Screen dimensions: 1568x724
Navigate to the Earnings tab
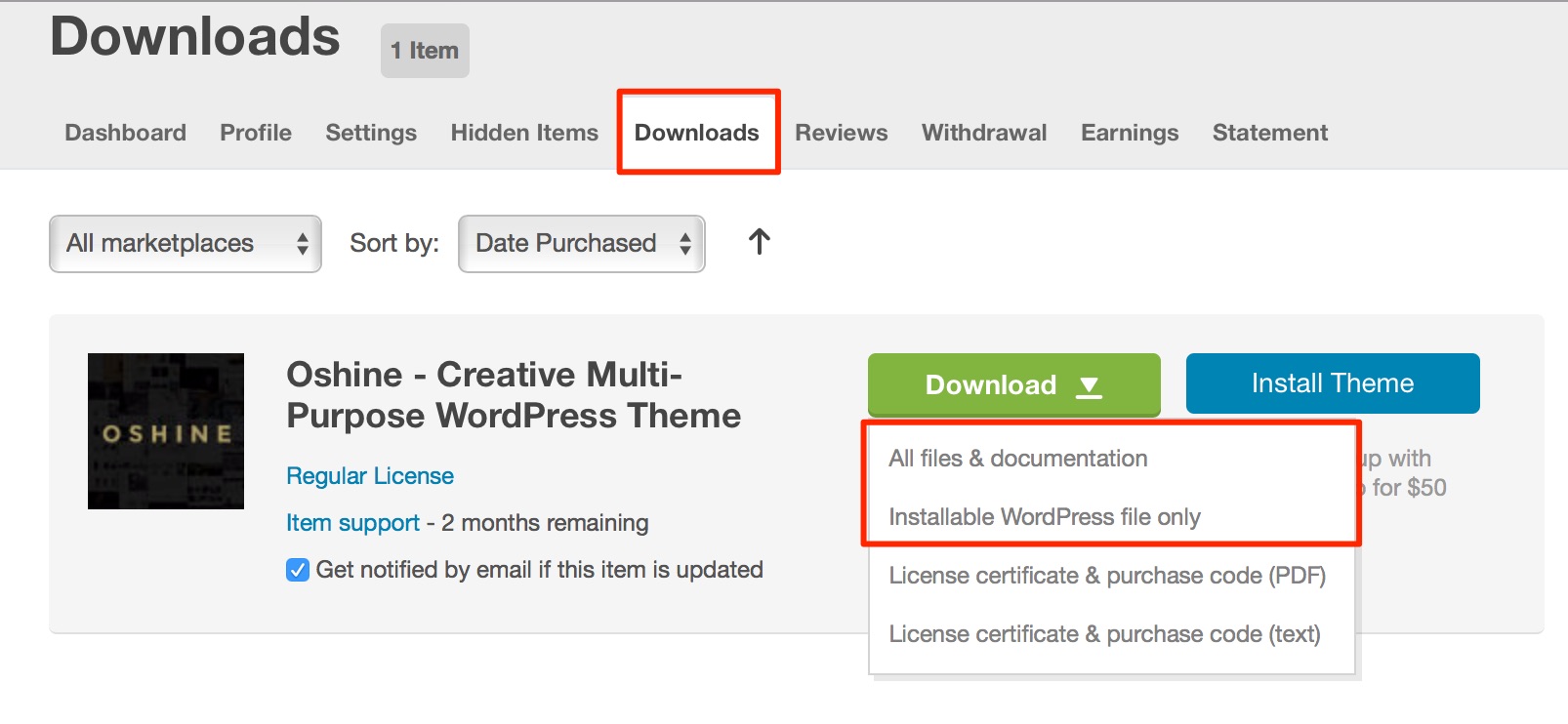[1130, 133]
